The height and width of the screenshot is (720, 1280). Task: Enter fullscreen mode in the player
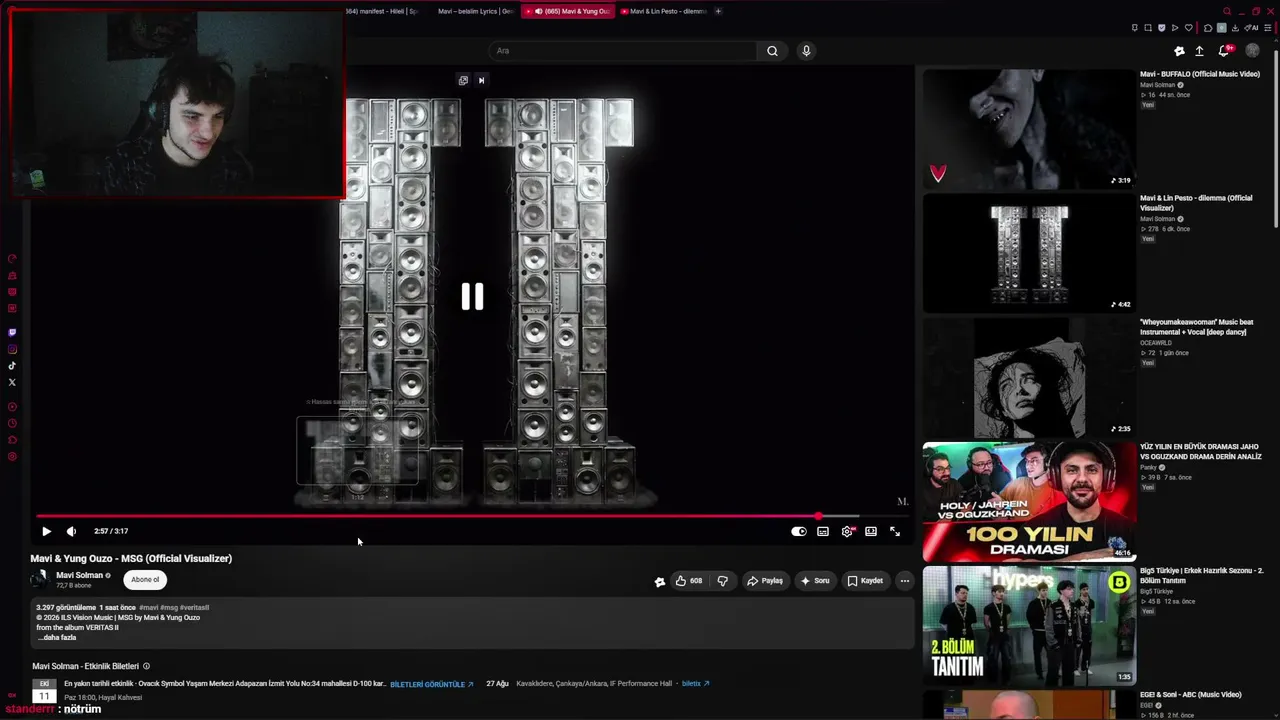pos(895,532)
